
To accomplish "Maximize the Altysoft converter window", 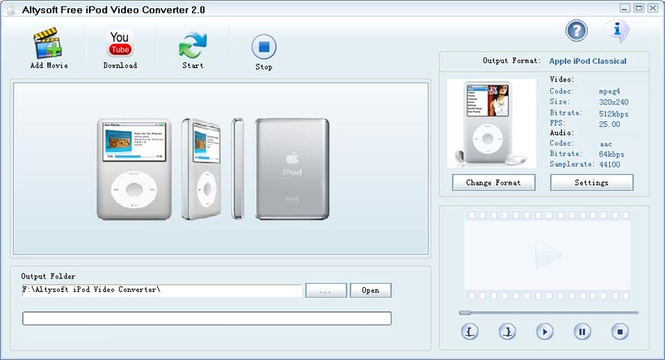I will tap(639, 8).
